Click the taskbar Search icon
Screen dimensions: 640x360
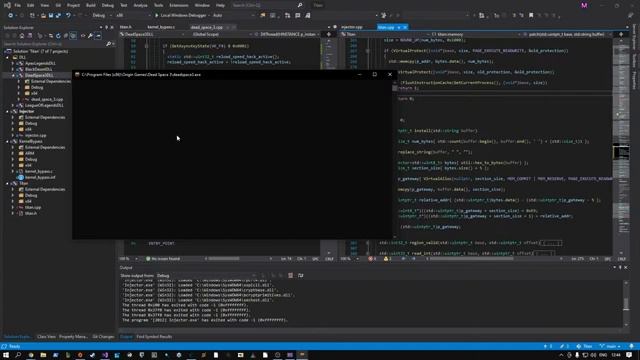[x=18, y=355]
